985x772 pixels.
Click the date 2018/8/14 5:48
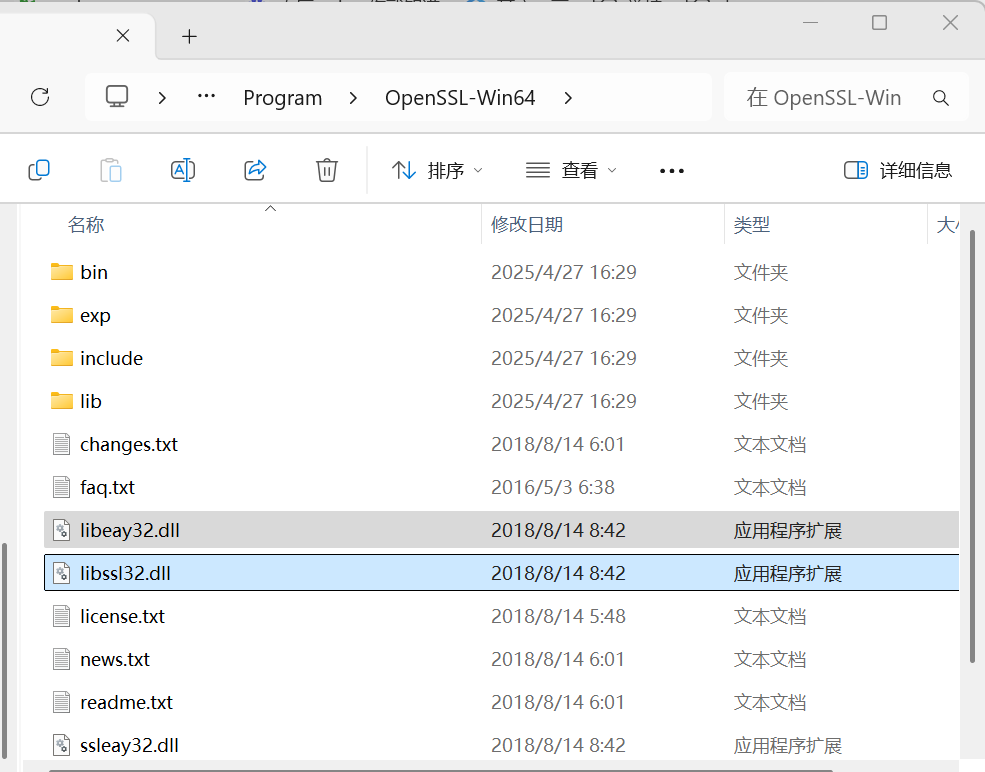558,616
